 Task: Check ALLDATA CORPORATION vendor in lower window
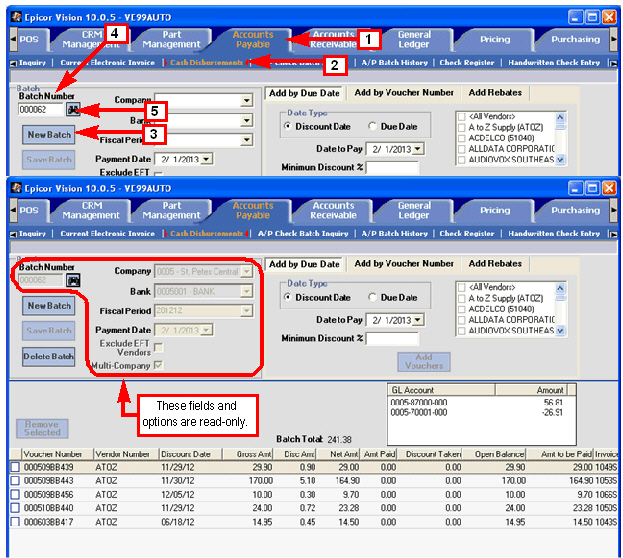(x=462, y=320)
